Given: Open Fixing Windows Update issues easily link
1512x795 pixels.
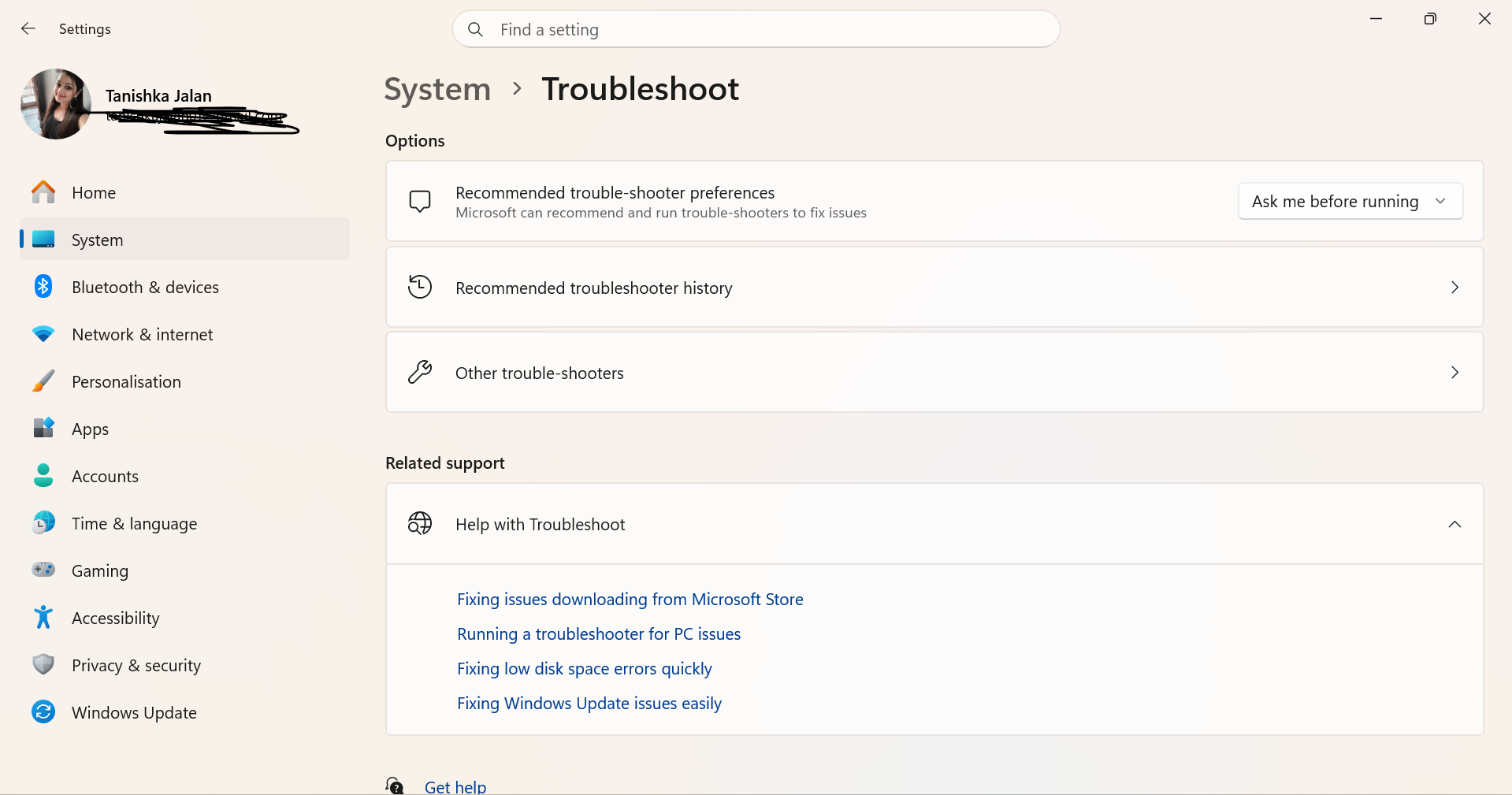Looking at the screenshot, I should pos(589,704).
